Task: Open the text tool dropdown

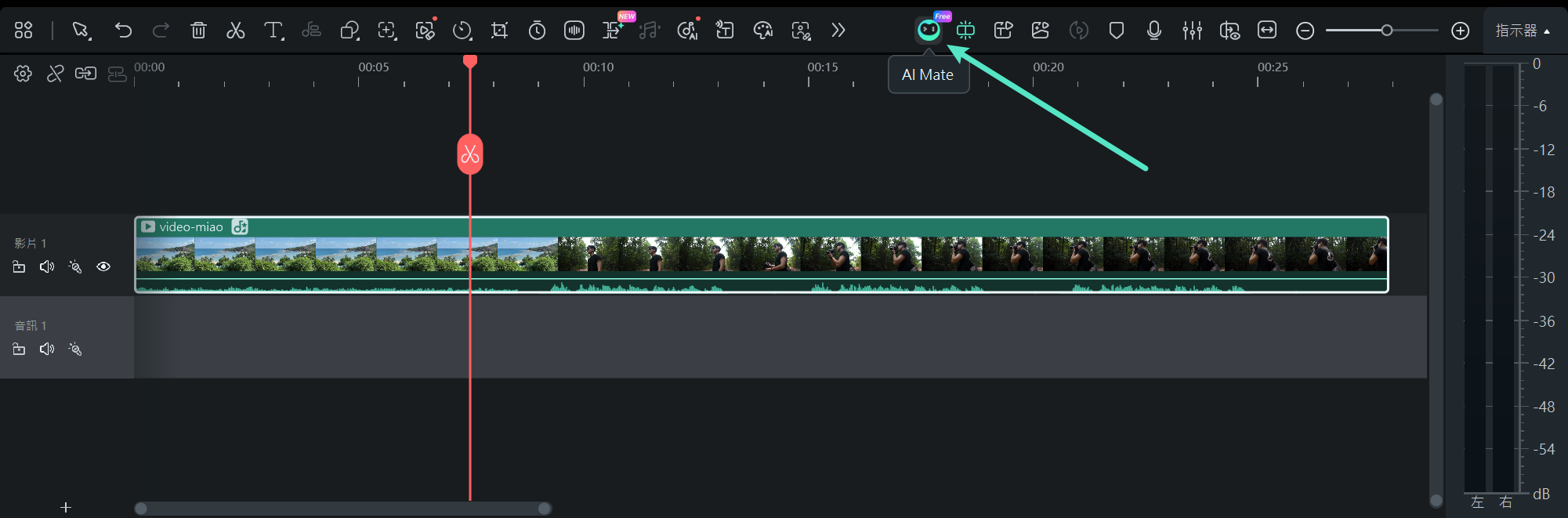Action: pyautogui.click(x=273, y=31)
